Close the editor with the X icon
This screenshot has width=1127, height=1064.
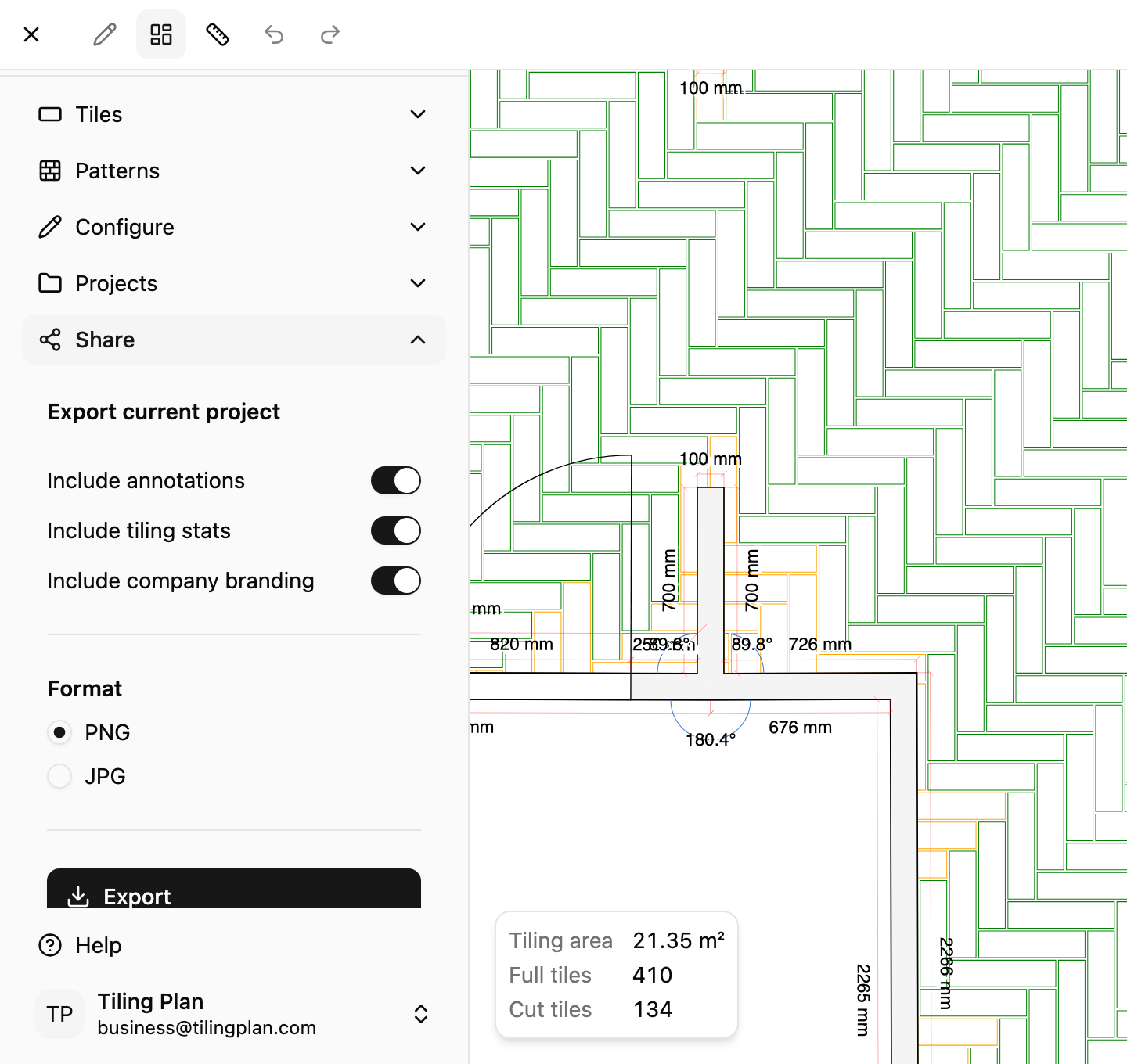coord(31,34)
